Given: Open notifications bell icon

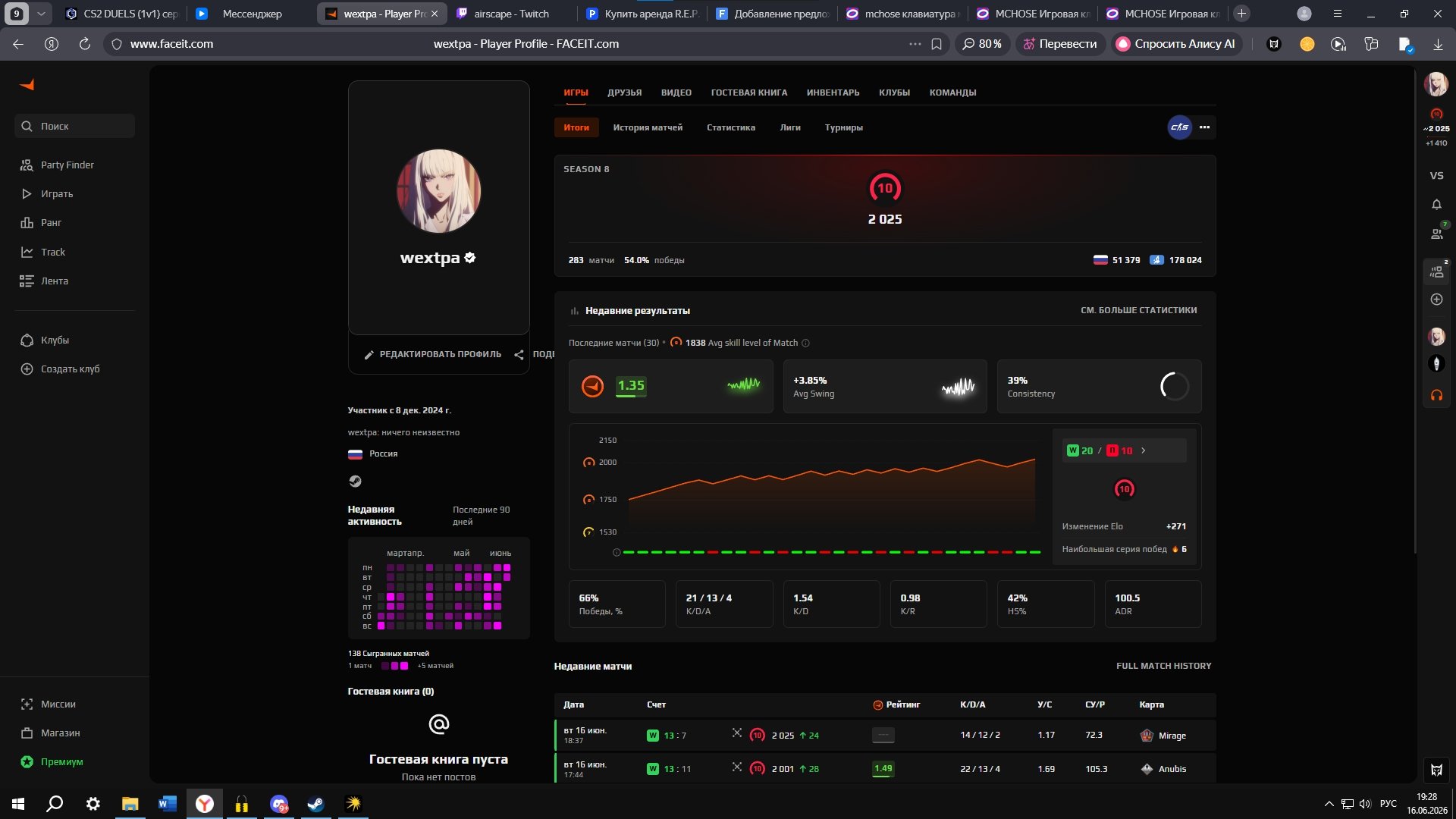Looking at the screenshot, I should click(x=1436, y=205).
